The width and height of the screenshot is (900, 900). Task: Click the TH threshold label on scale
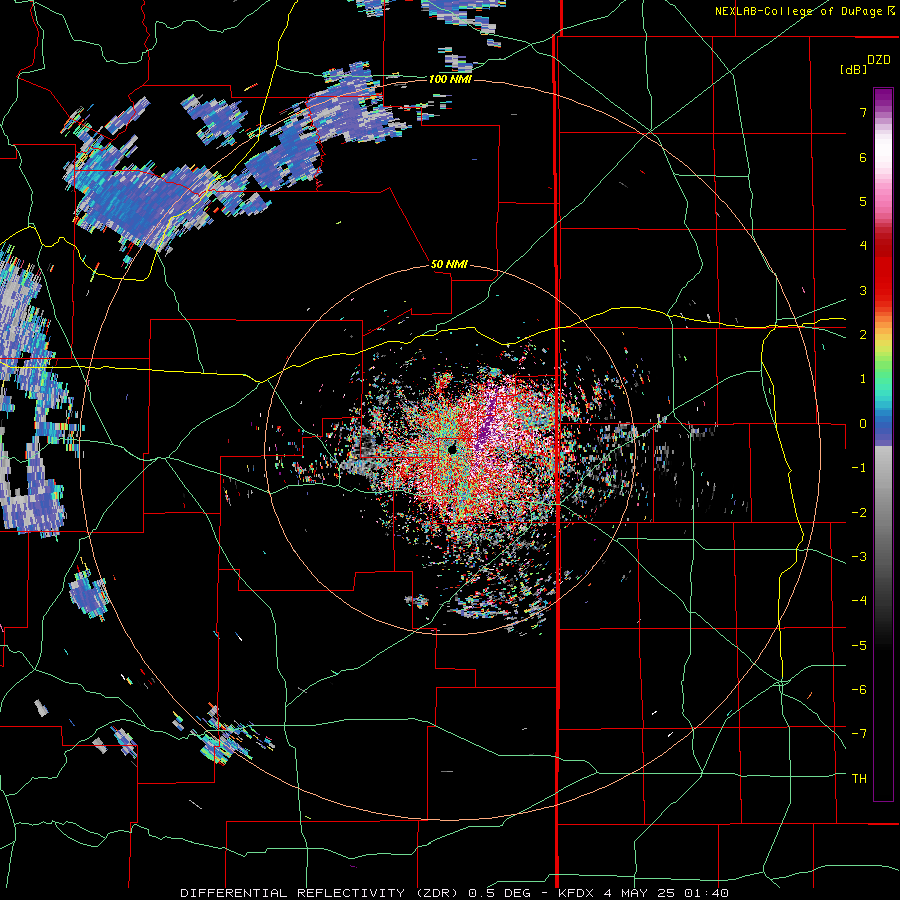[859, 779]
